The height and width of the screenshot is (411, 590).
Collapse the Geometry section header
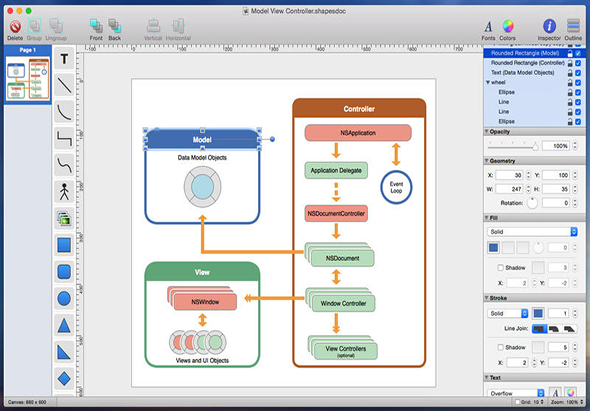(x=534, y=161)
